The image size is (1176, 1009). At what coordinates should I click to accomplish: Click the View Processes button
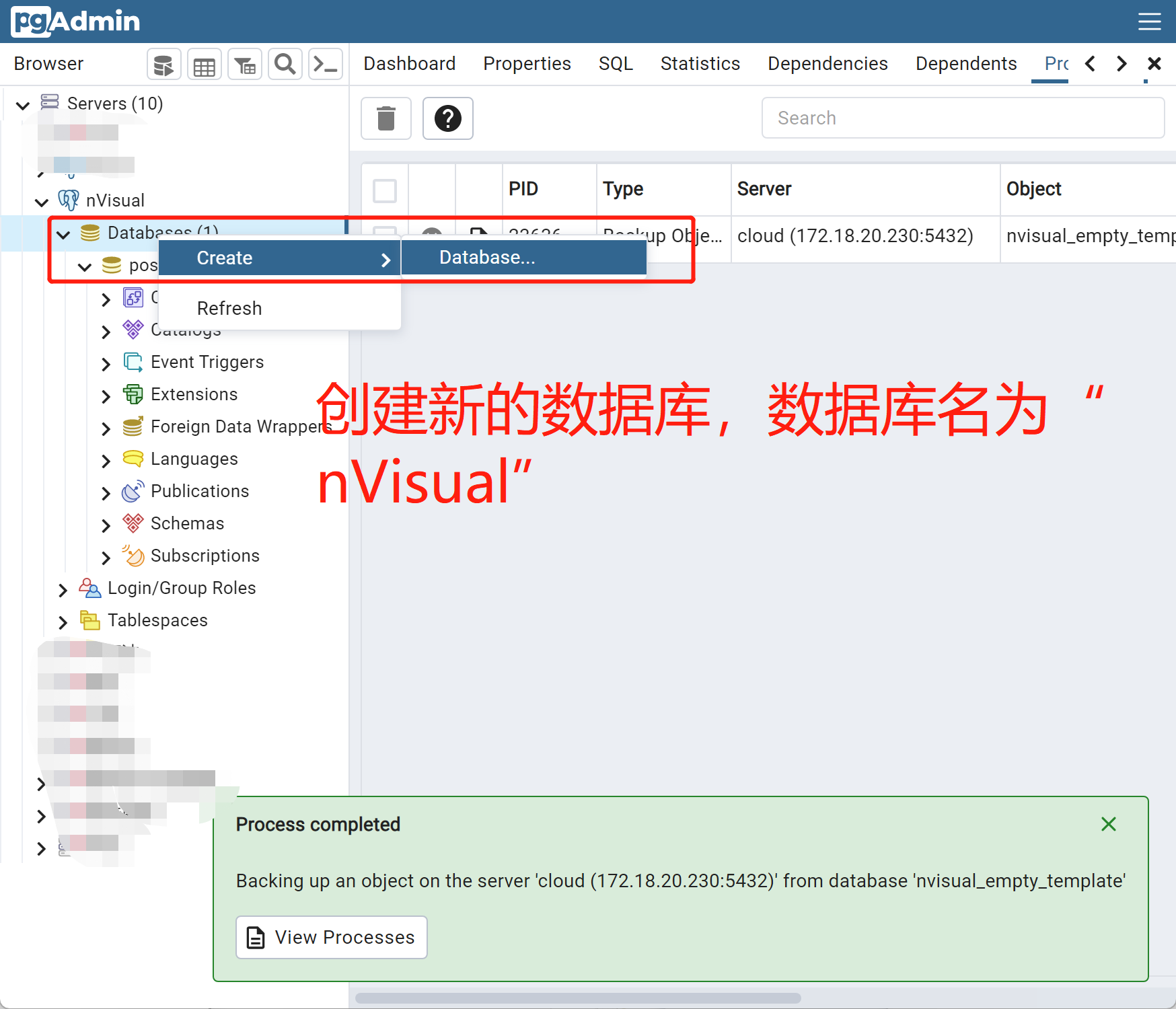[x=332, y=937]
